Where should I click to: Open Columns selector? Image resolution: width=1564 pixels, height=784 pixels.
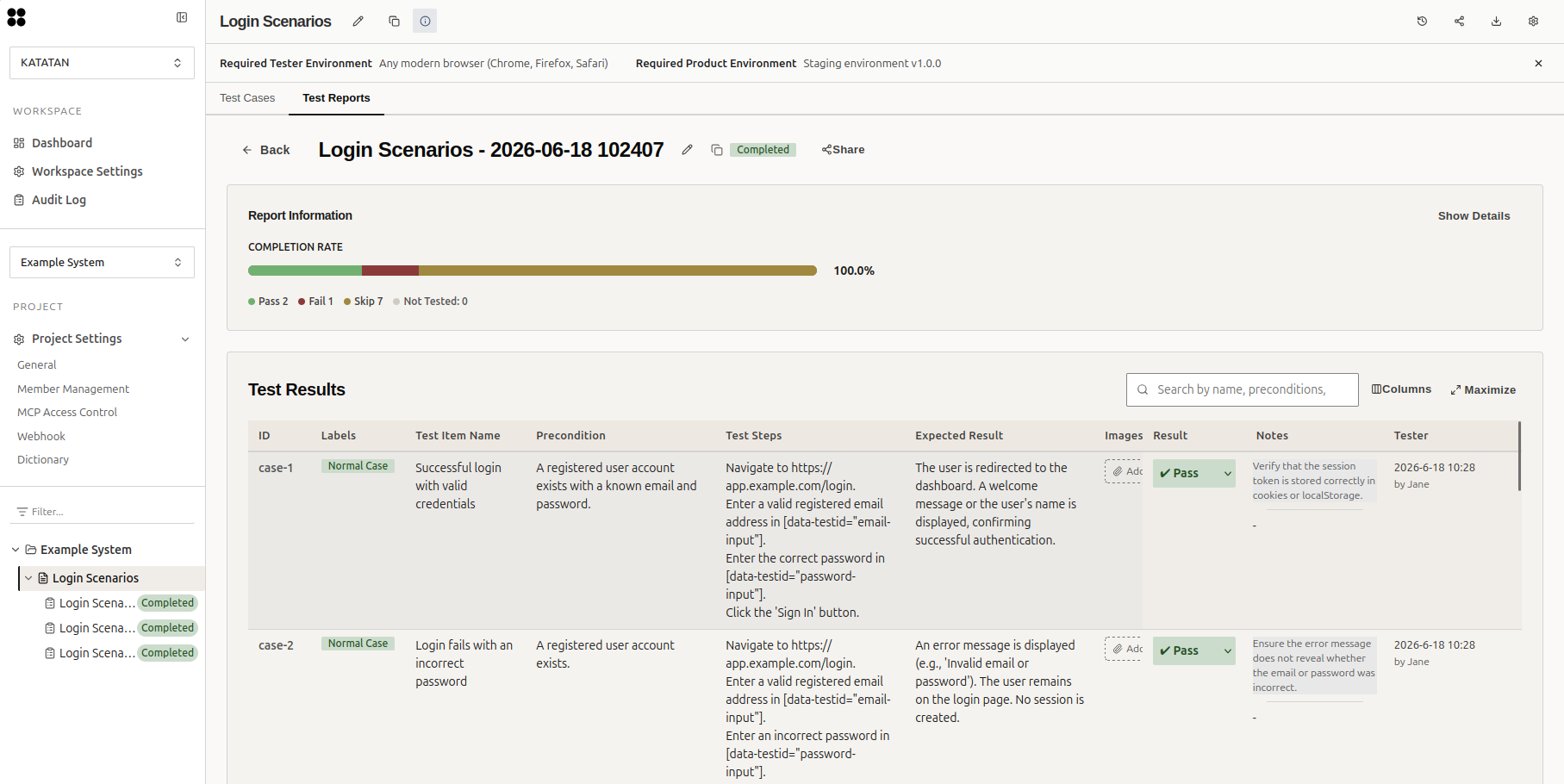coord(1401,389)
